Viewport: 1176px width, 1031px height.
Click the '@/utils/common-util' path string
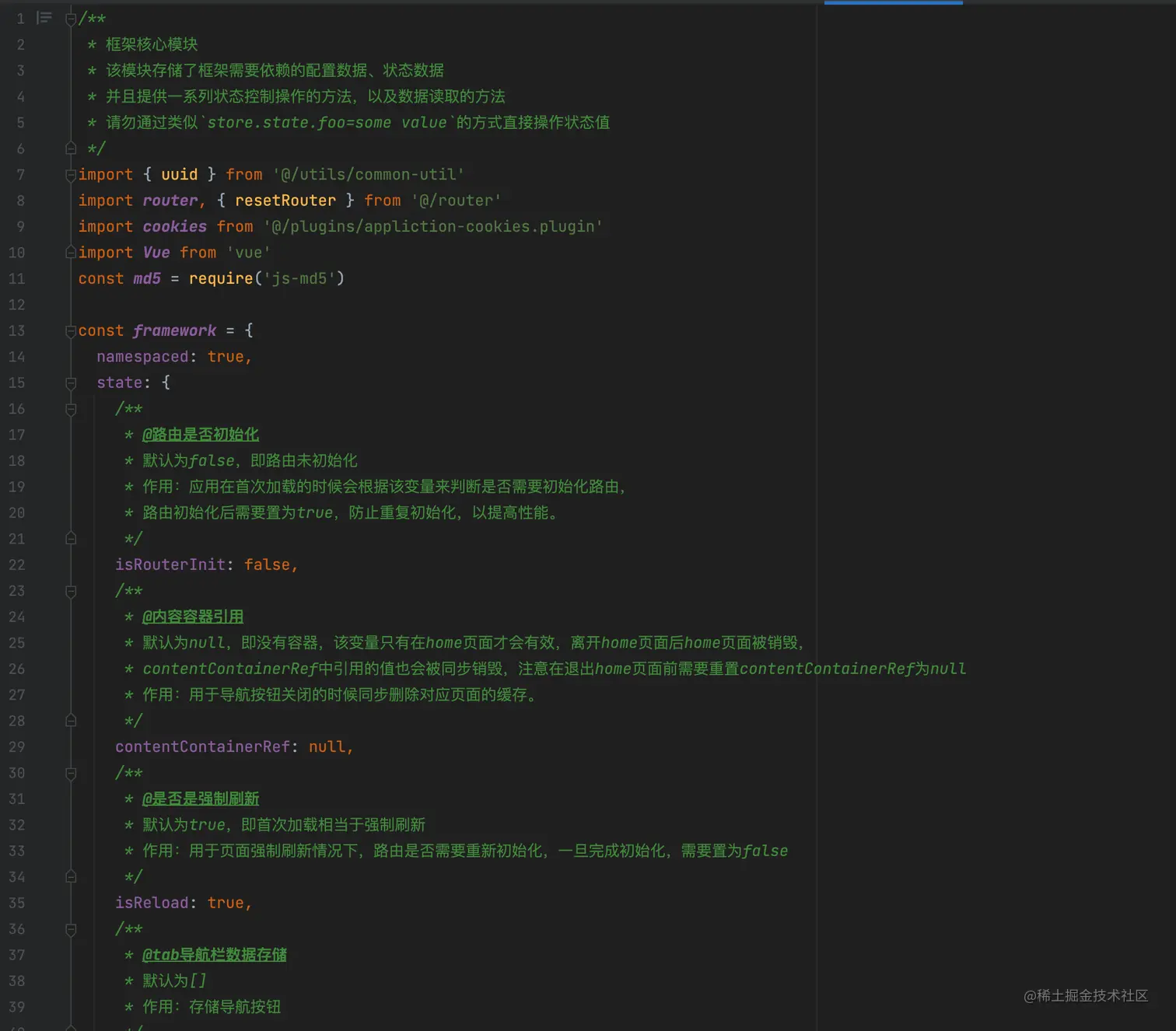pyautogui.click(x=369, y=174)
